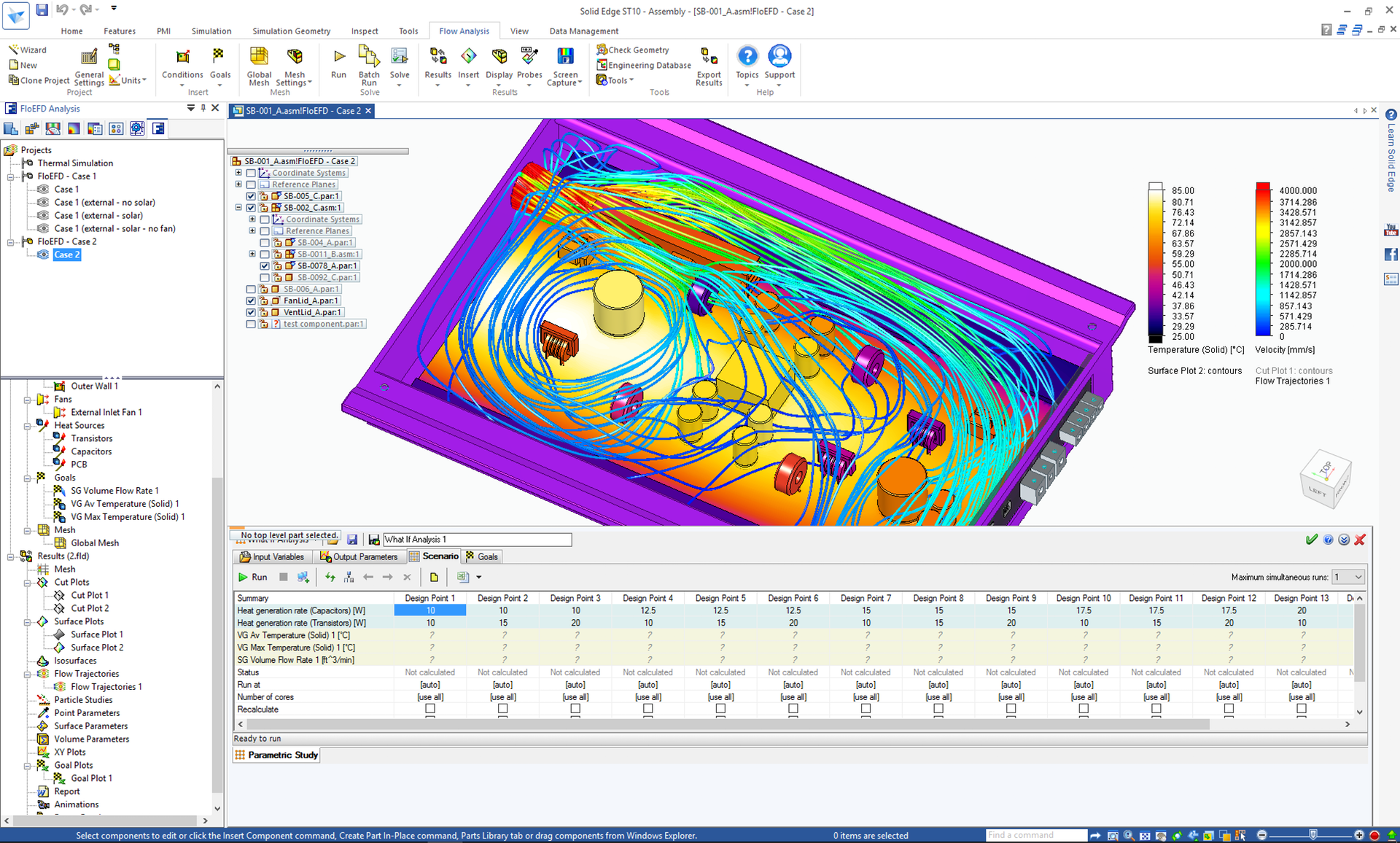Switch to the Simulation Geometry ribbon tab
Screen dimensions: 1400x843
[x=291, y=31]
